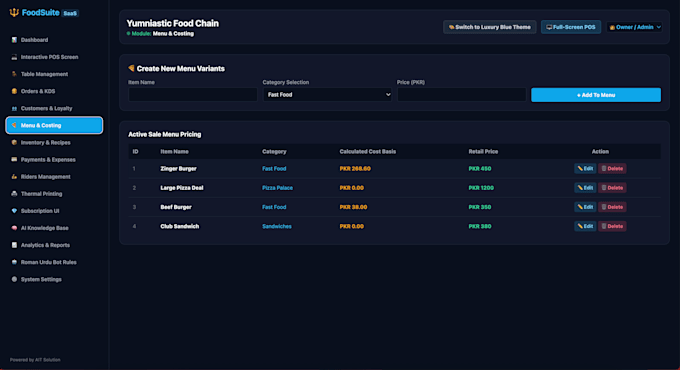
Task: Click the Thermal Printing printer icon
Action: click(x=14, y=194)
